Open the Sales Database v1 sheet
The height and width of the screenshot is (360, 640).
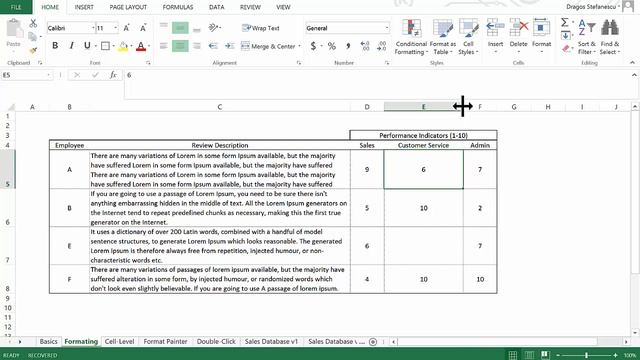click(271, 342)
